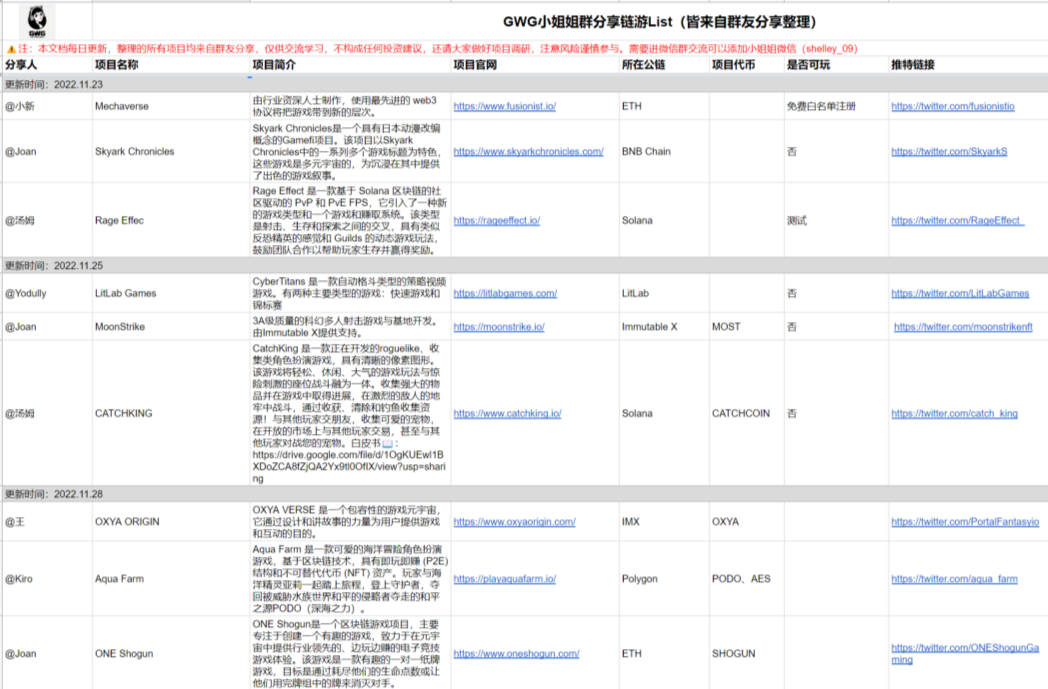1048x689 pixels.
Task: Open the fusionist.io website link
Action: coord(505,106)
